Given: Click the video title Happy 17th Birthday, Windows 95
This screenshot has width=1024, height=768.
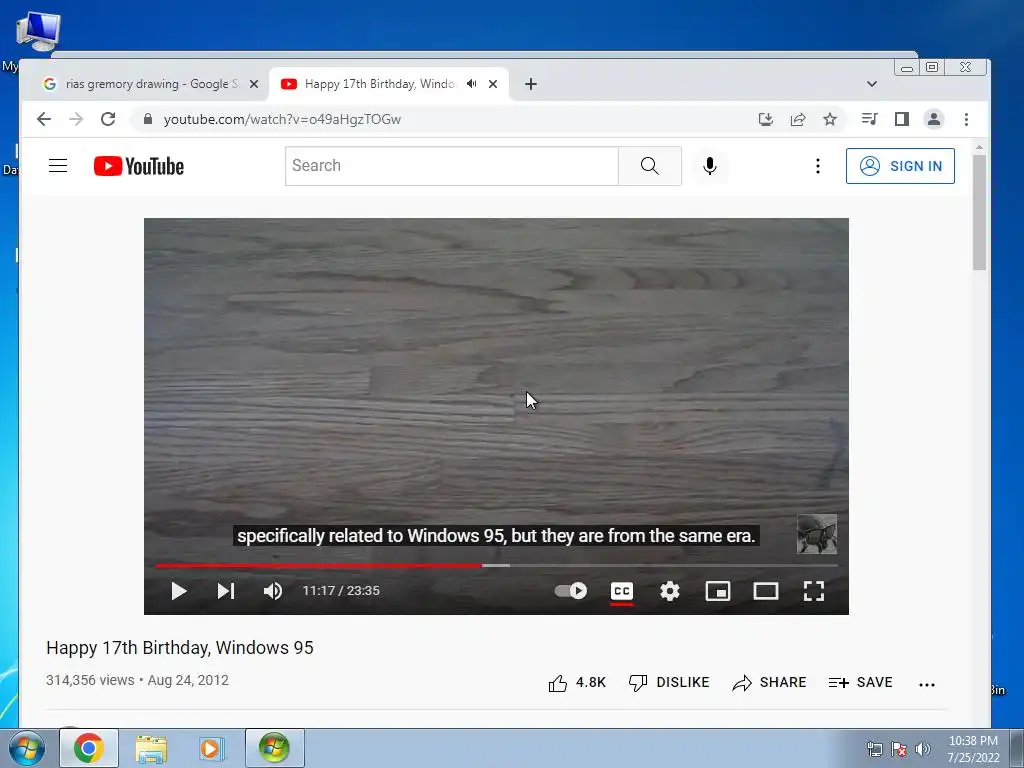Looking at the screenshot, I should coord(180,648).
